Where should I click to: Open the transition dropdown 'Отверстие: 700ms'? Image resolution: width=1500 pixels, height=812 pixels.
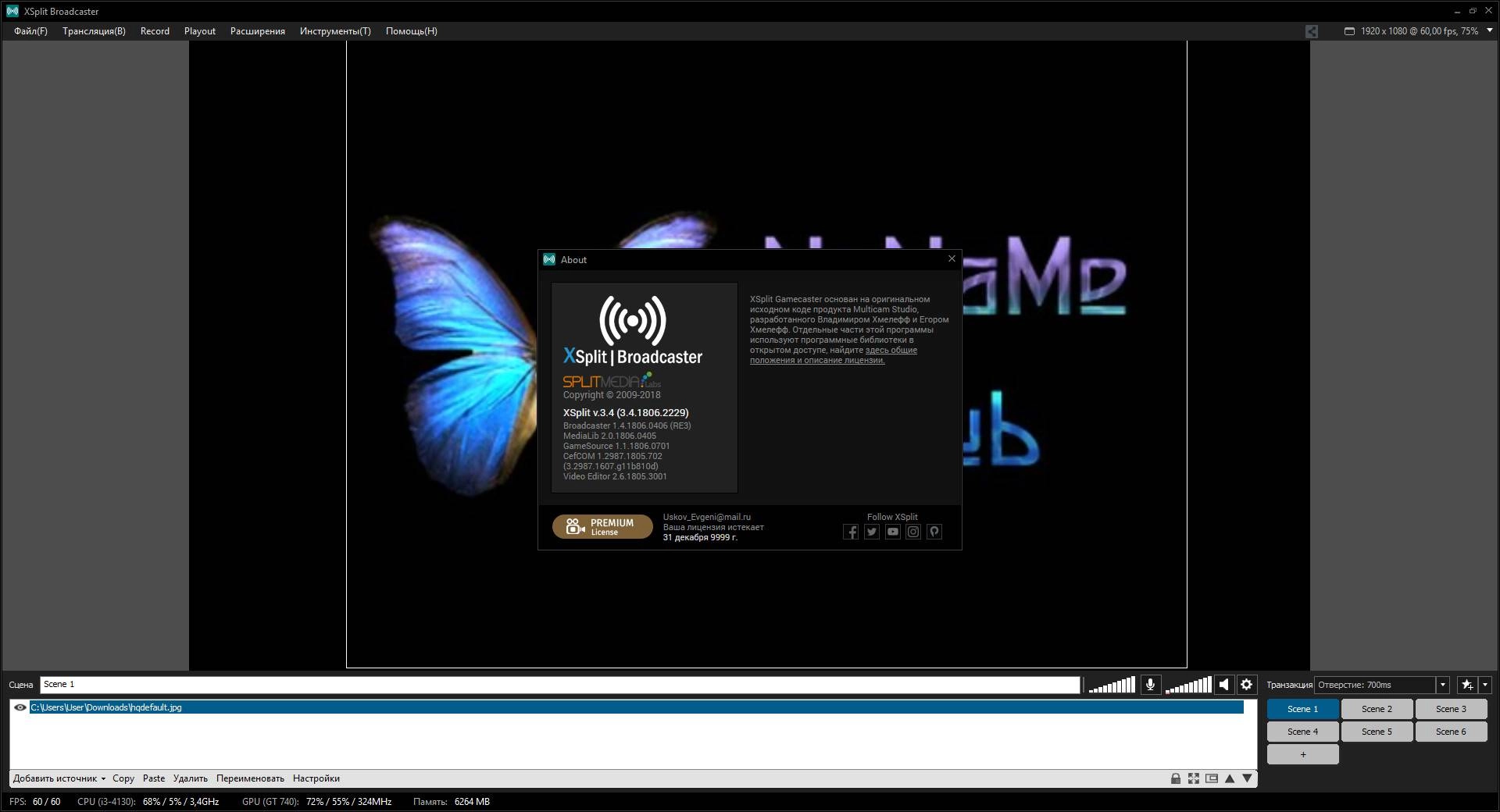point(1382,685)
